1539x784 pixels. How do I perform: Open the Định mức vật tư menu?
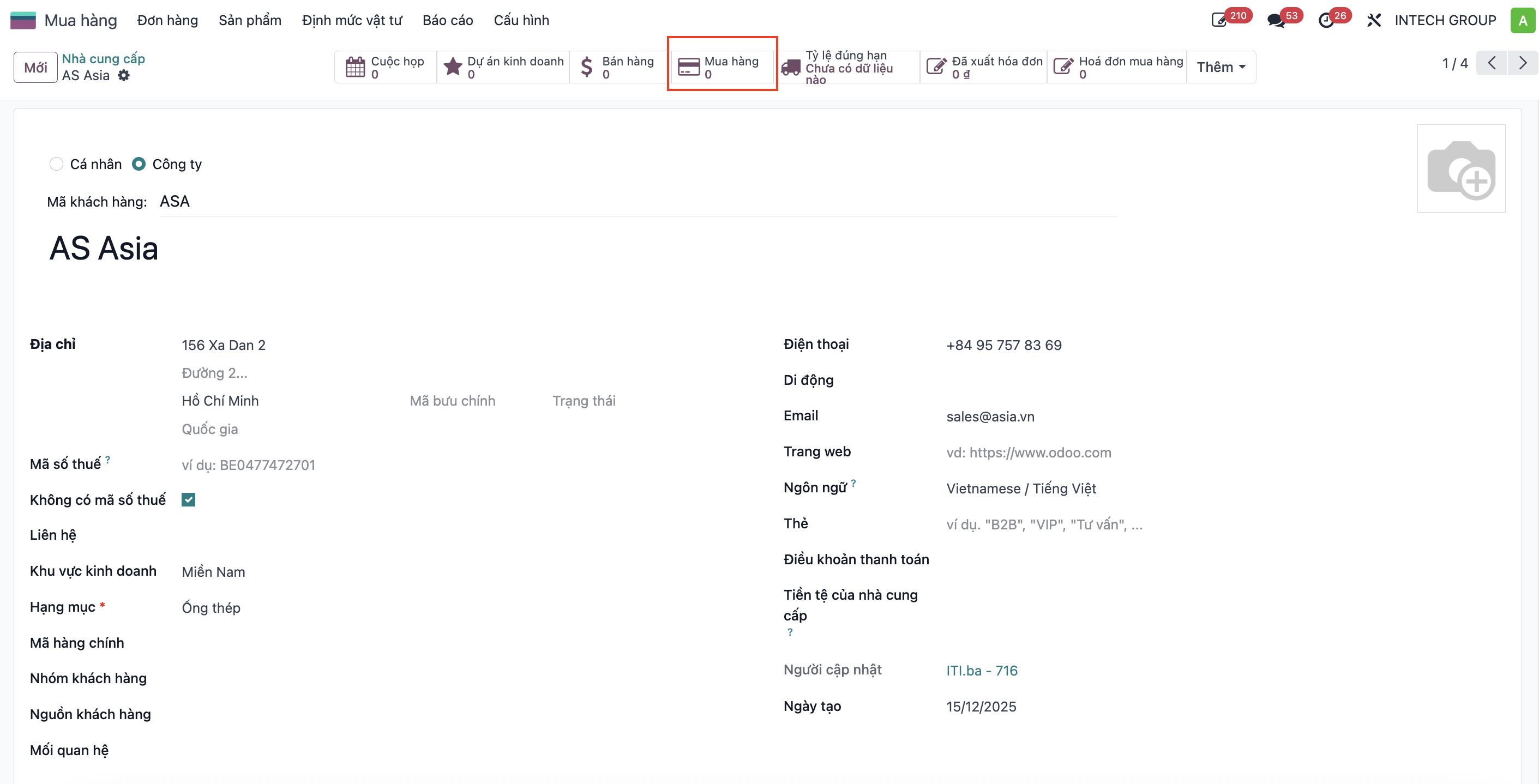[x=352, y=20]
